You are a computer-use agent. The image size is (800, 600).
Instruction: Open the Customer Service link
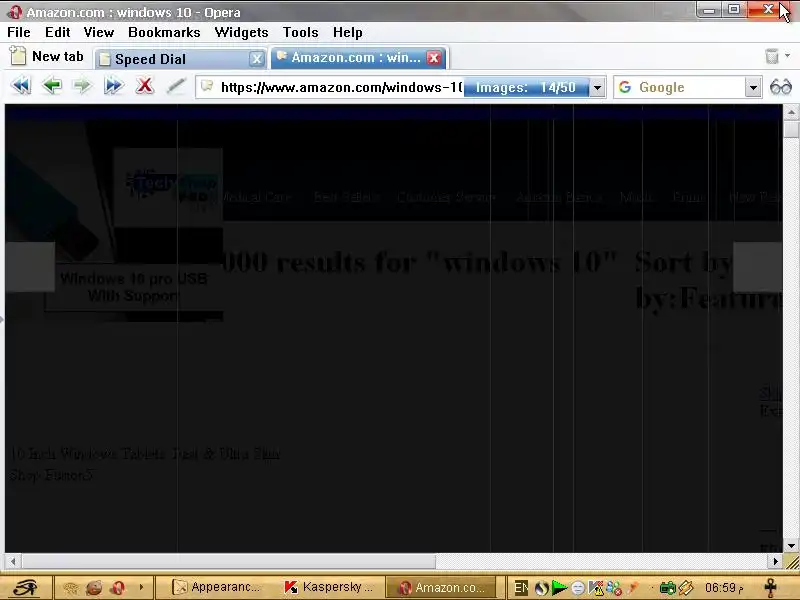pos(446,197)
